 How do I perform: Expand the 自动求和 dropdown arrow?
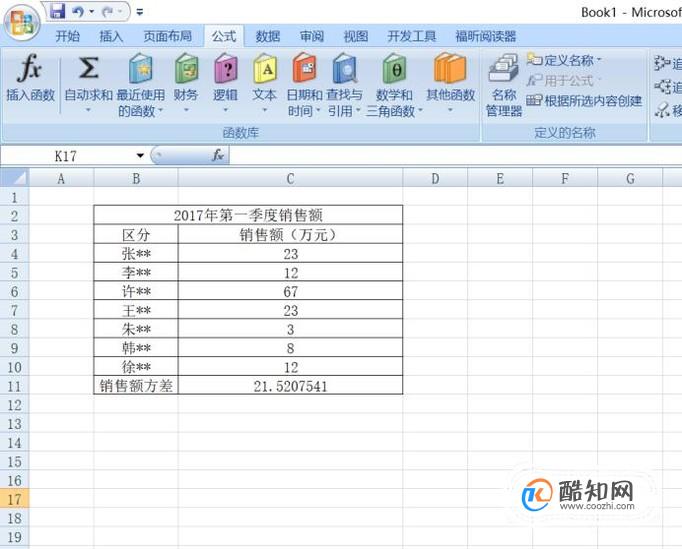coord(88,110)
